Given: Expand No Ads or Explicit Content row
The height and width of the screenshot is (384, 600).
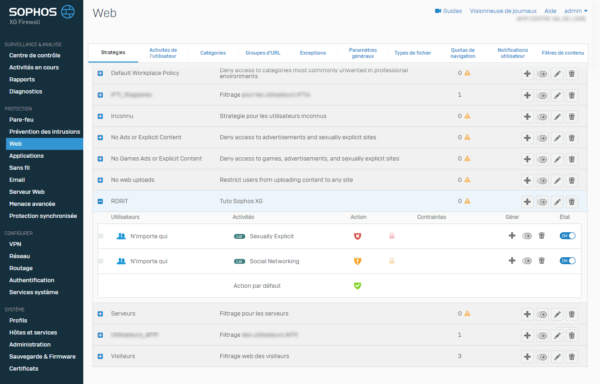Looking at the screenshot, I should click(x=100, y=137).
